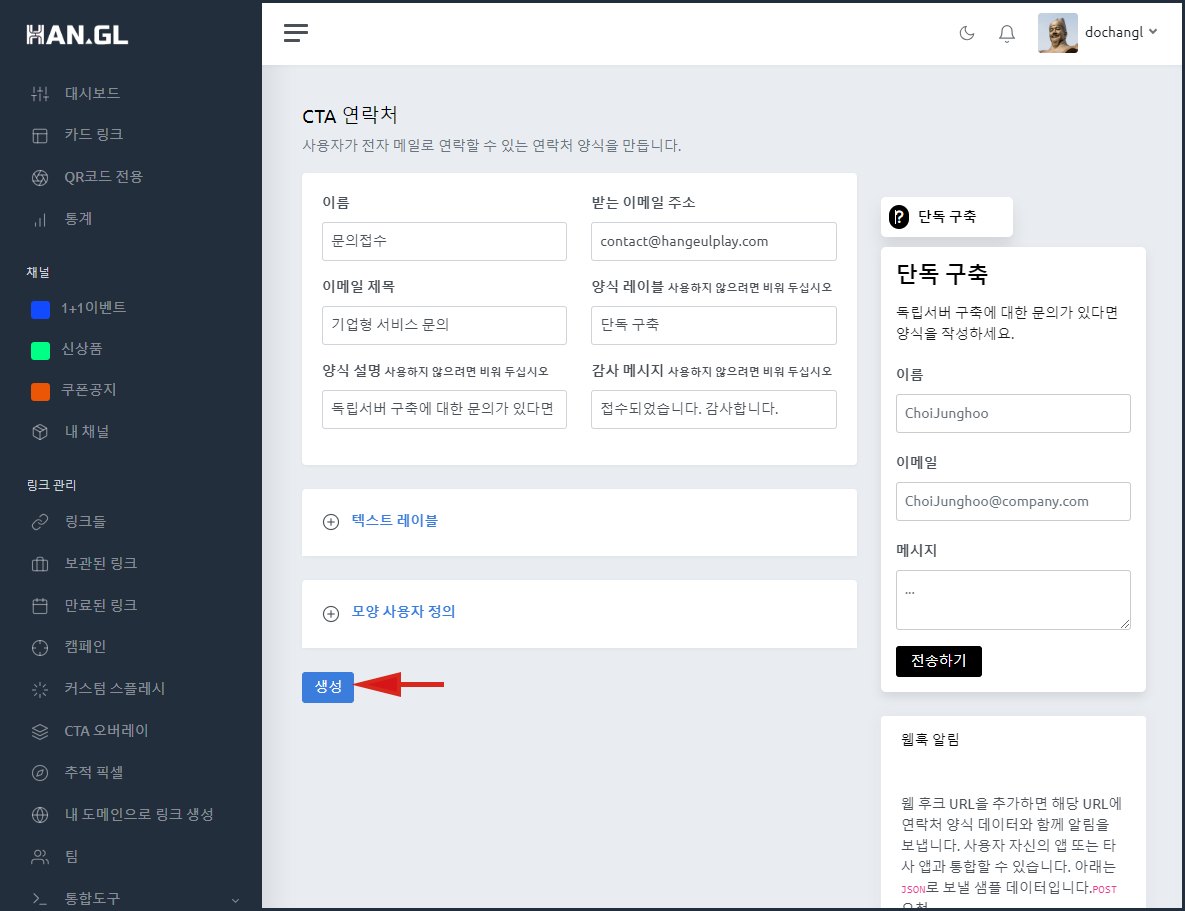Open 내 도메인으로 링크 생성 page
Screen dimensions: 1185x911
click(x=139, y=814)
